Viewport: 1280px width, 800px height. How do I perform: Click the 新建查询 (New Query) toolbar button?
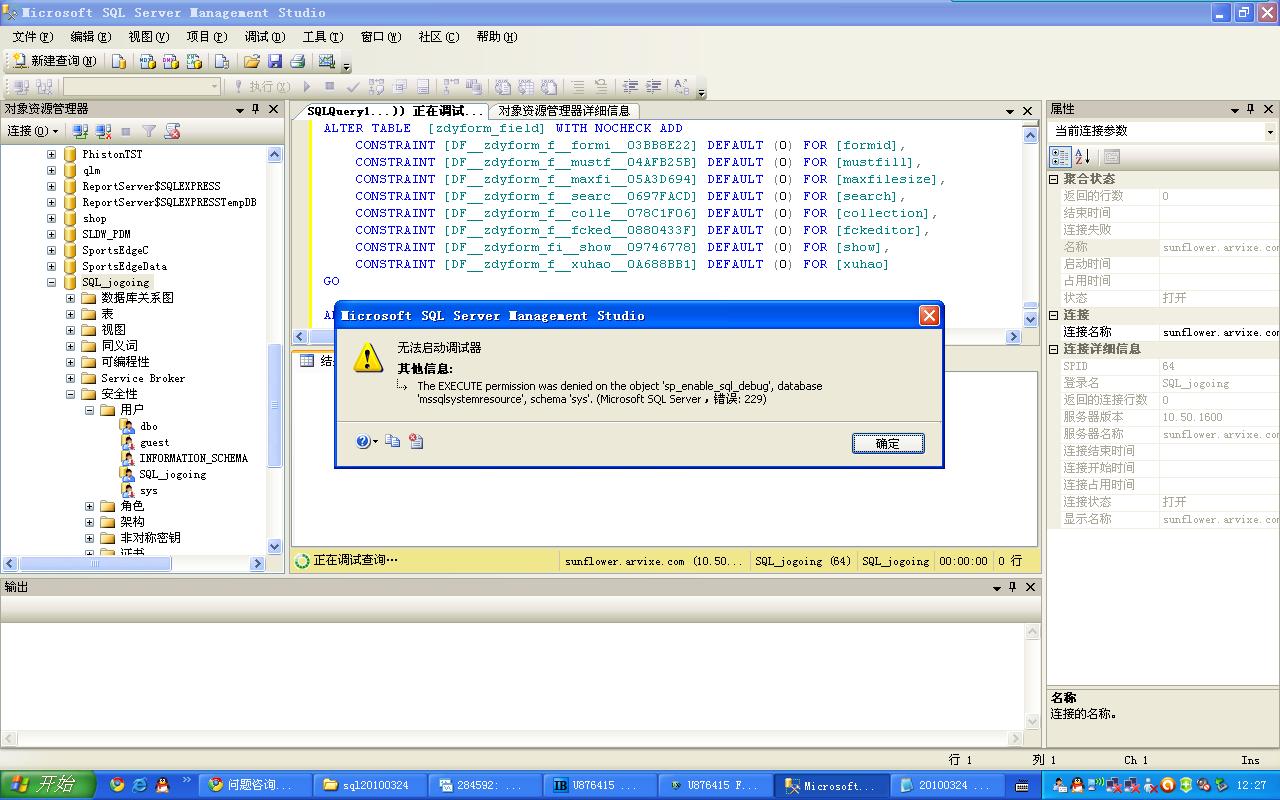54,61
